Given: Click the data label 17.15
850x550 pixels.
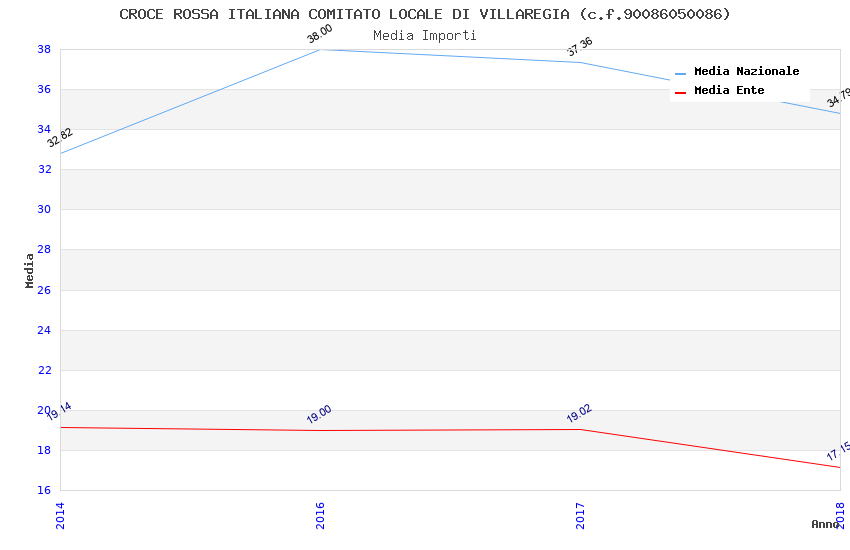Looking at the screenshot, I should [838, 451].
